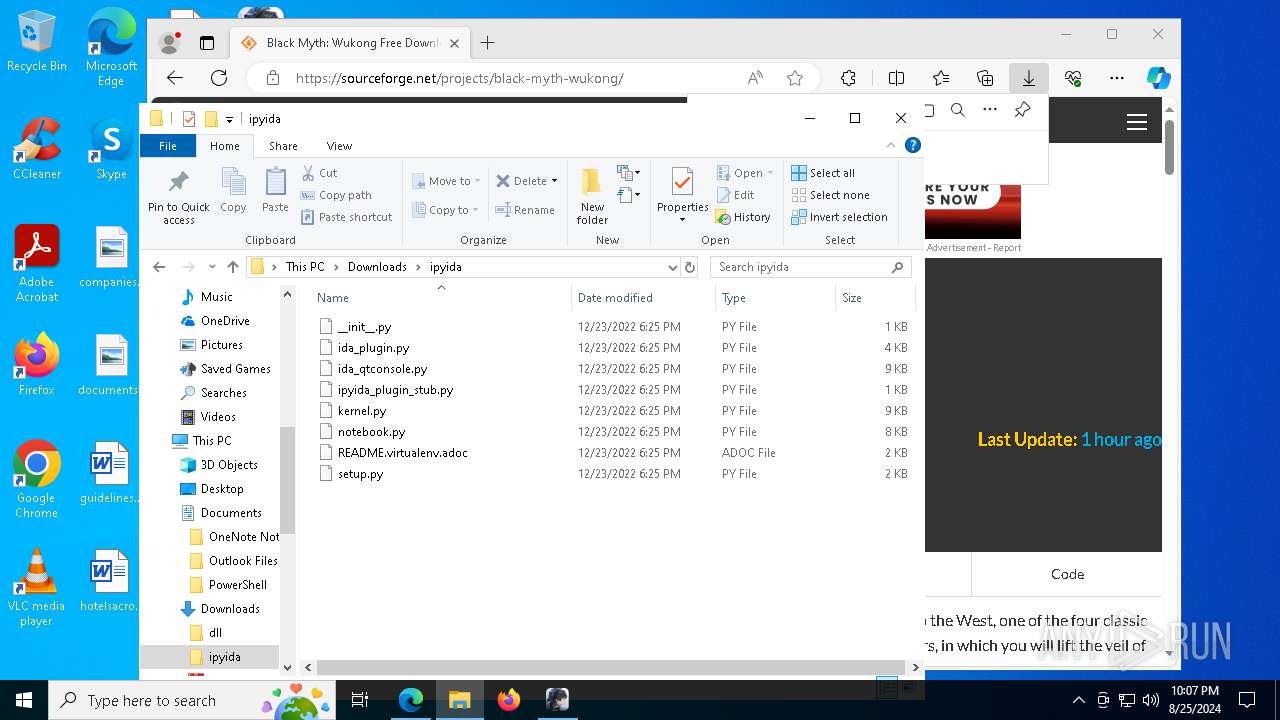1280x720 pixels.
Task: Open the File menu tab
Action: click(167, 146)
